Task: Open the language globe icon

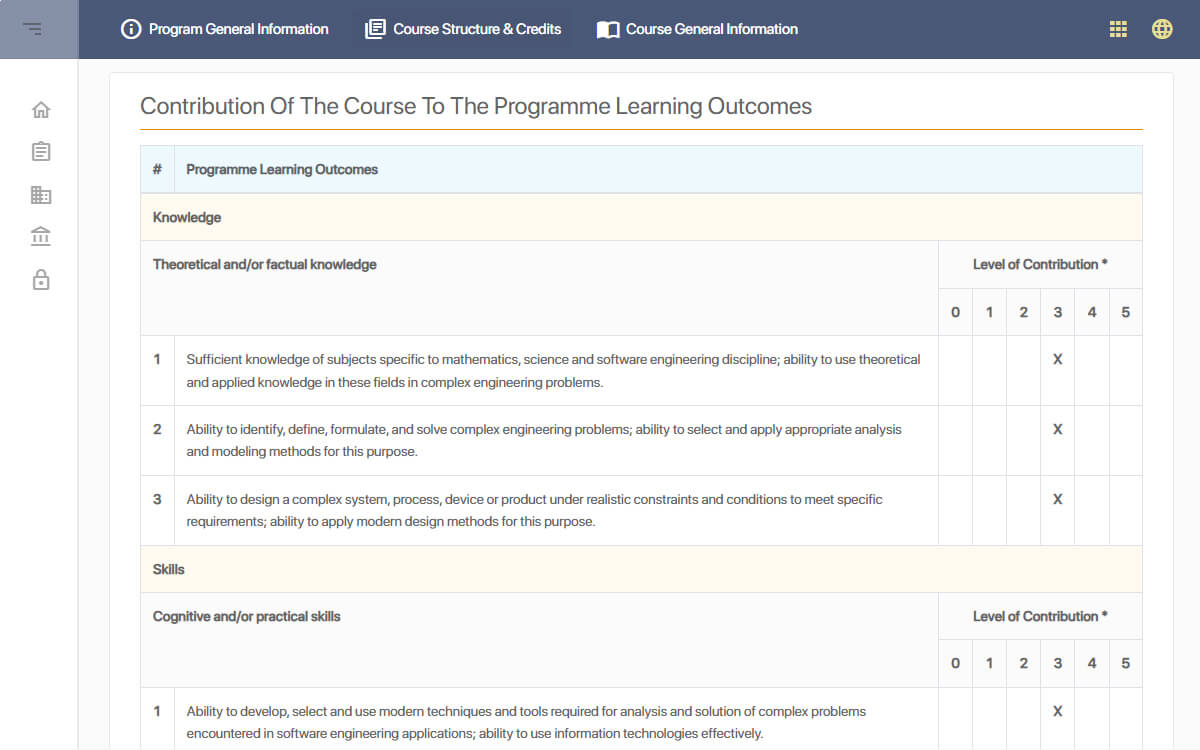Action: (1162, 29)
